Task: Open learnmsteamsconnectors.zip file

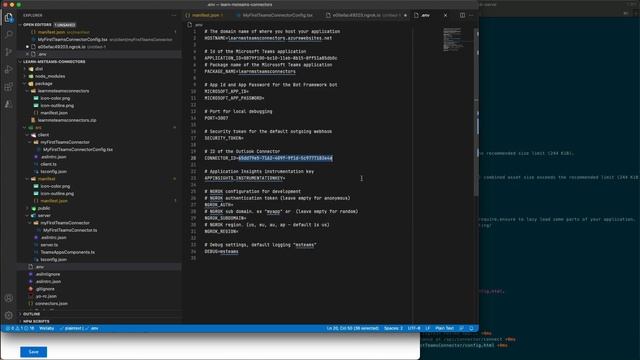Action: (x=67, y=120)
